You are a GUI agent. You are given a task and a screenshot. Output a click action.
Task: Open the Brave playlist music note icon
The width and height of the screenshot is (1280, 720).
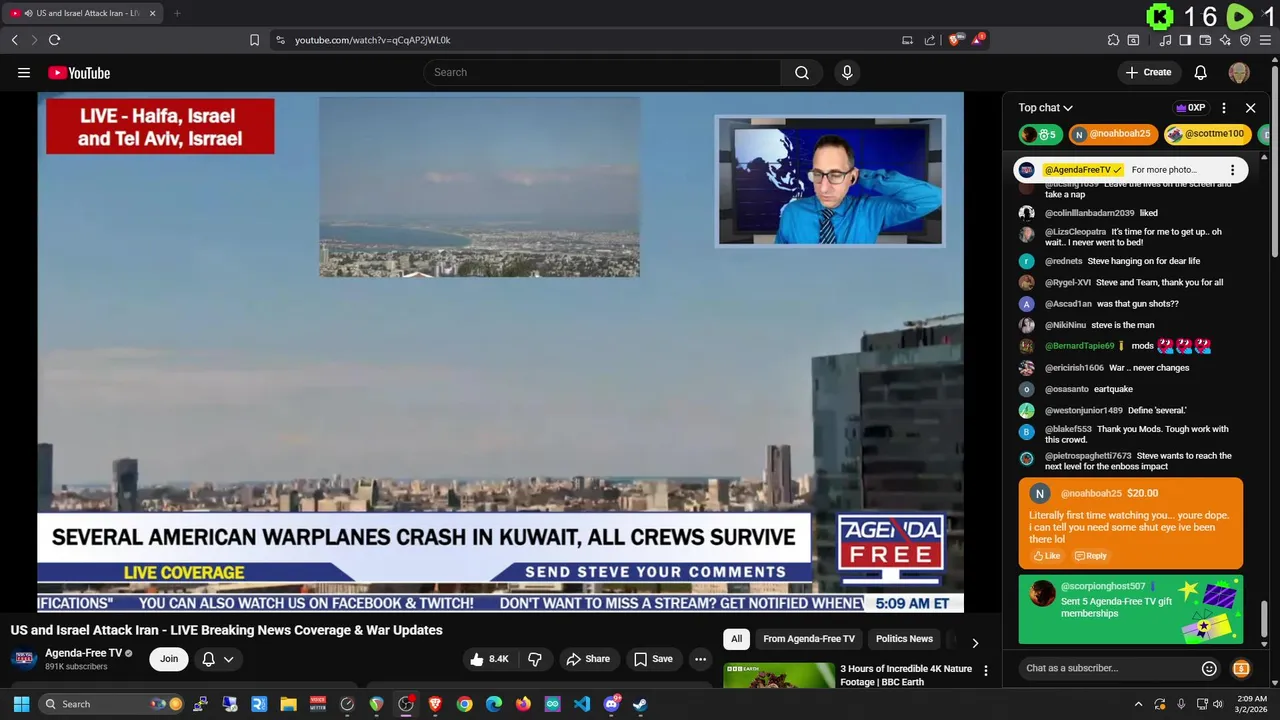tap(1165, 40)
